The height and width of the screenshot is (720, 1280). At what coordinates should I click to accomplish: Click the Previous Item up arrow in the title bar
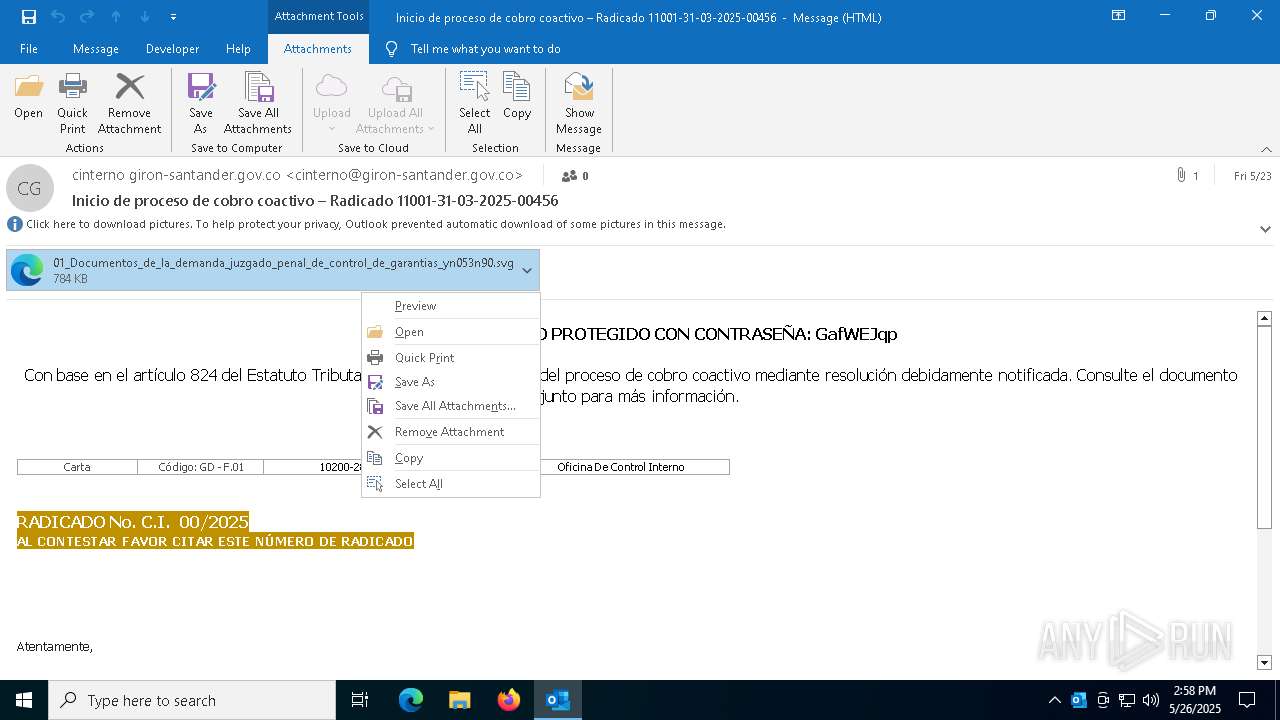pyautogui.click(x=116, y=17)
